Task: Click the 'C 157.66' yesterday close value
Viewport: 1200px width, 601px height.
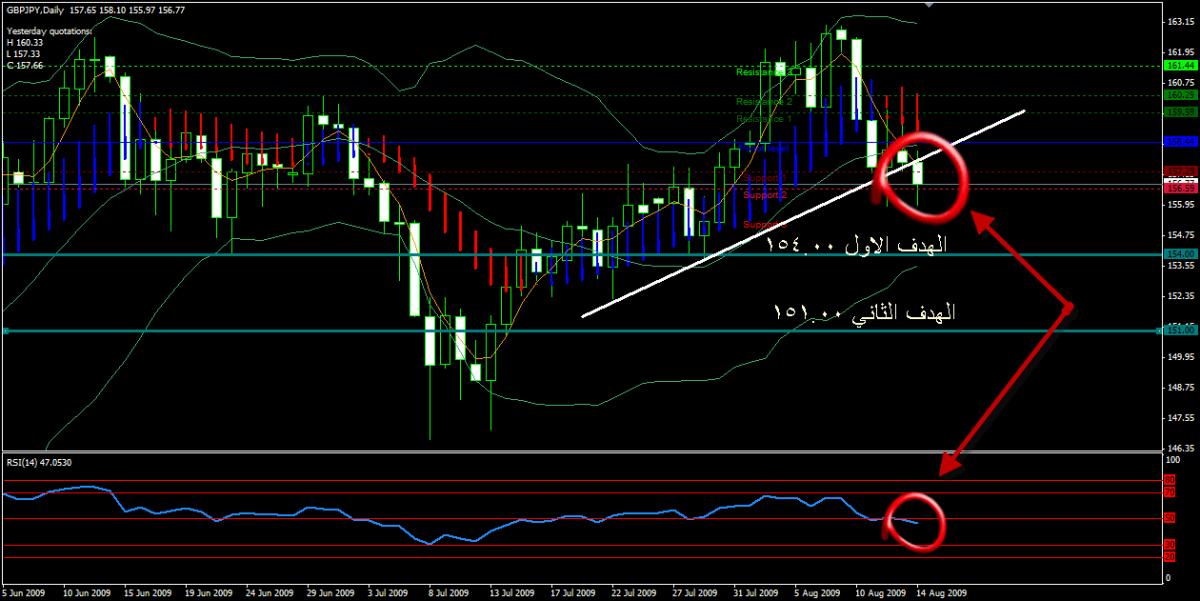Action: 25,64
